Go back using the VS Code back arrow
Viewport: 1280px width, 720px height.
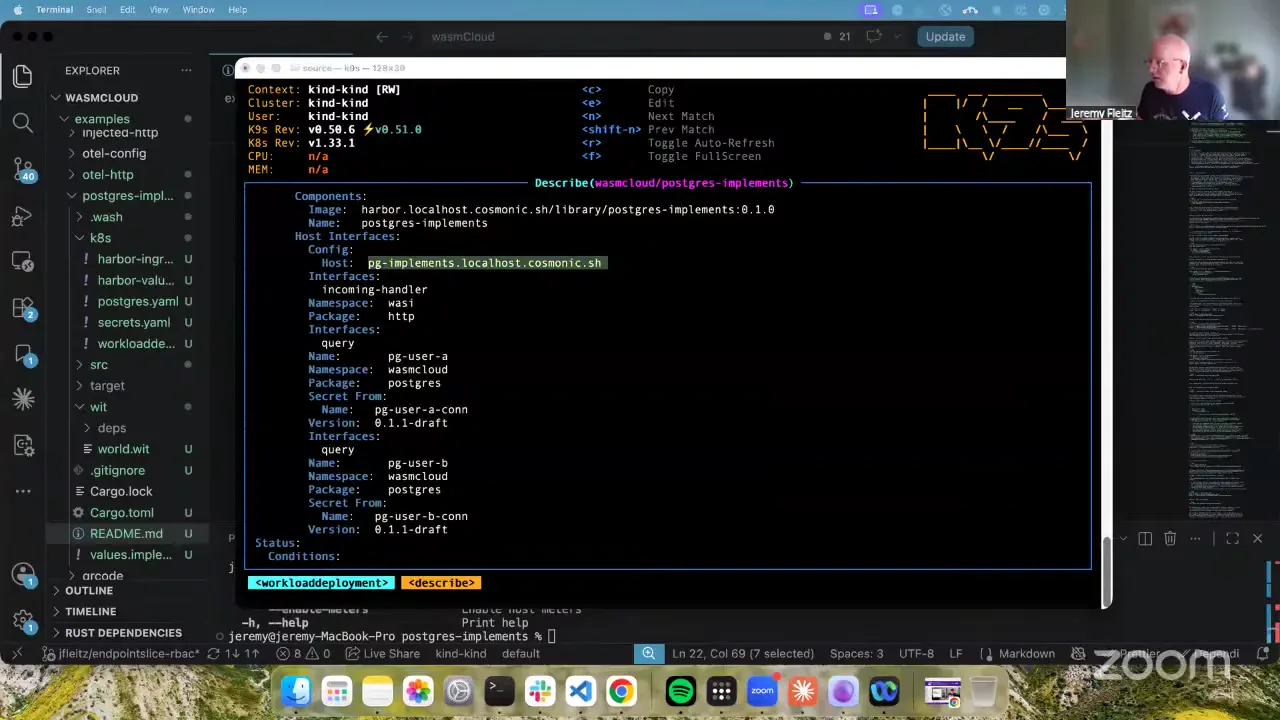(382, 37)
